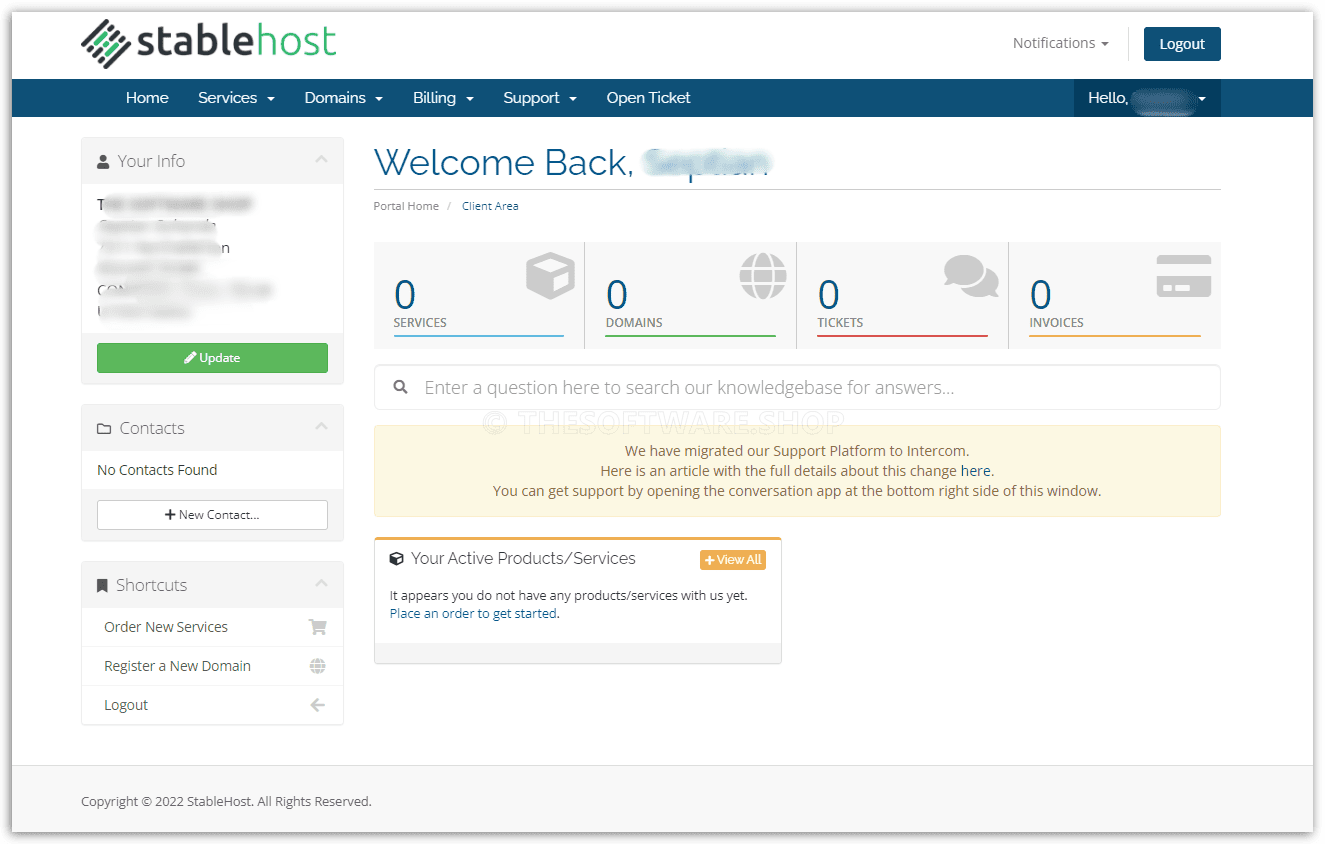Click the chat bubbles icon on Tickets tile

pyautogui.click(x=971, y=276)
